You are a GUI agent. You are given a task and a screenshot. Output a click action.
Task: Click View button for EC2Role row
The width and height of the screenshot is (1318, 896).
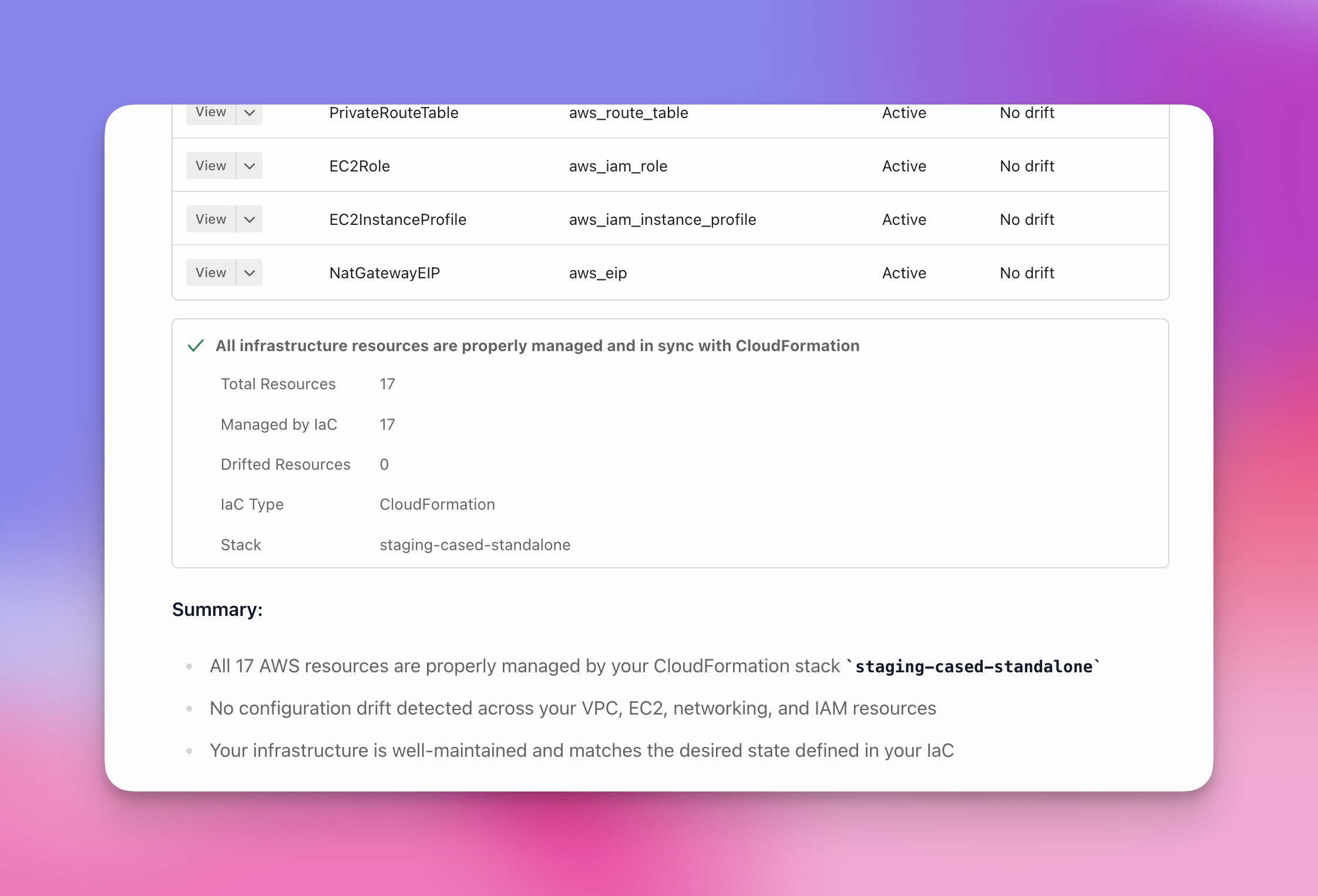tap(211, 166)
